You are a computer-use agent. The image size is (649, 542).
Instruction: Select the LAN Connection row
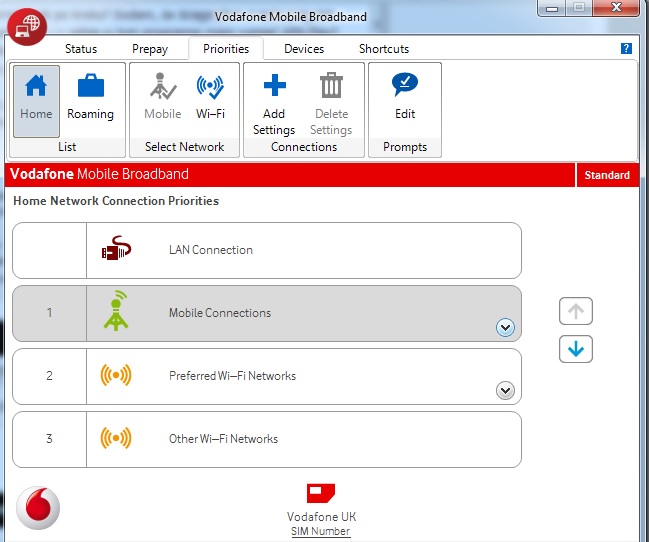(x=266, y=250)
